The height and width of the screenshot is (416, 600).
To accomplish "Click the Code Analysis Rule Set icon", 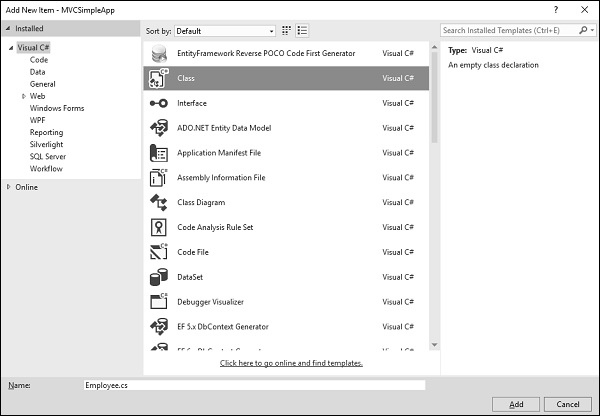I will [158, 227].
